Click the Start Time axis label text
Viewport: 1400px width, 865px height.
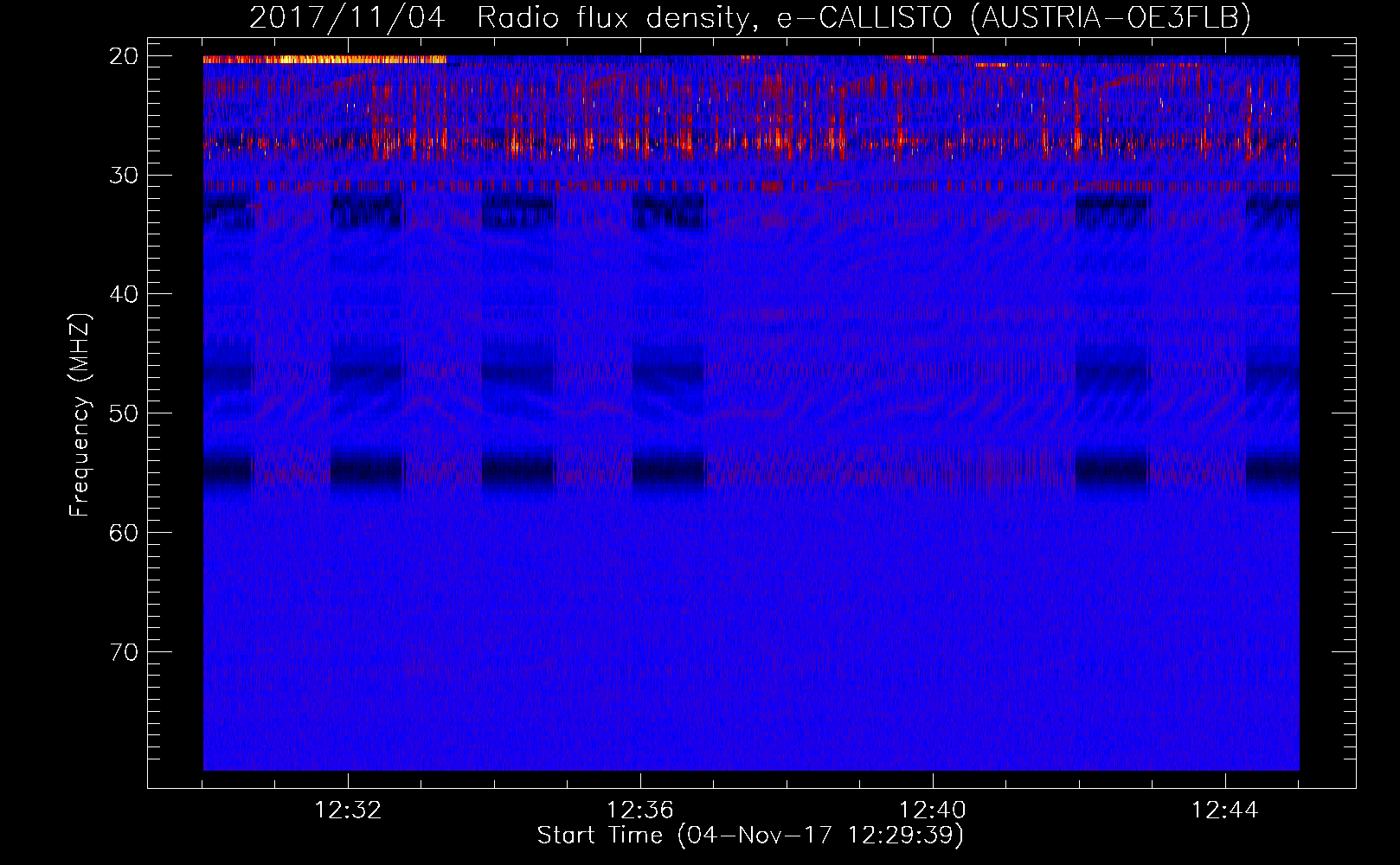click(750, 836)
